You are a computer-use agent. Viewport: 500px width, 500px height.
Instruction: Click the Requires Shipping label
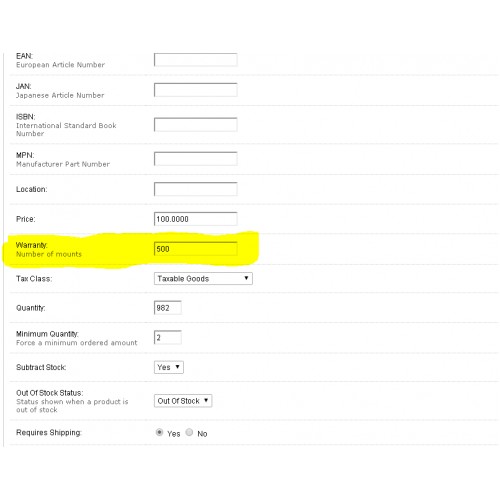point(49,432)
